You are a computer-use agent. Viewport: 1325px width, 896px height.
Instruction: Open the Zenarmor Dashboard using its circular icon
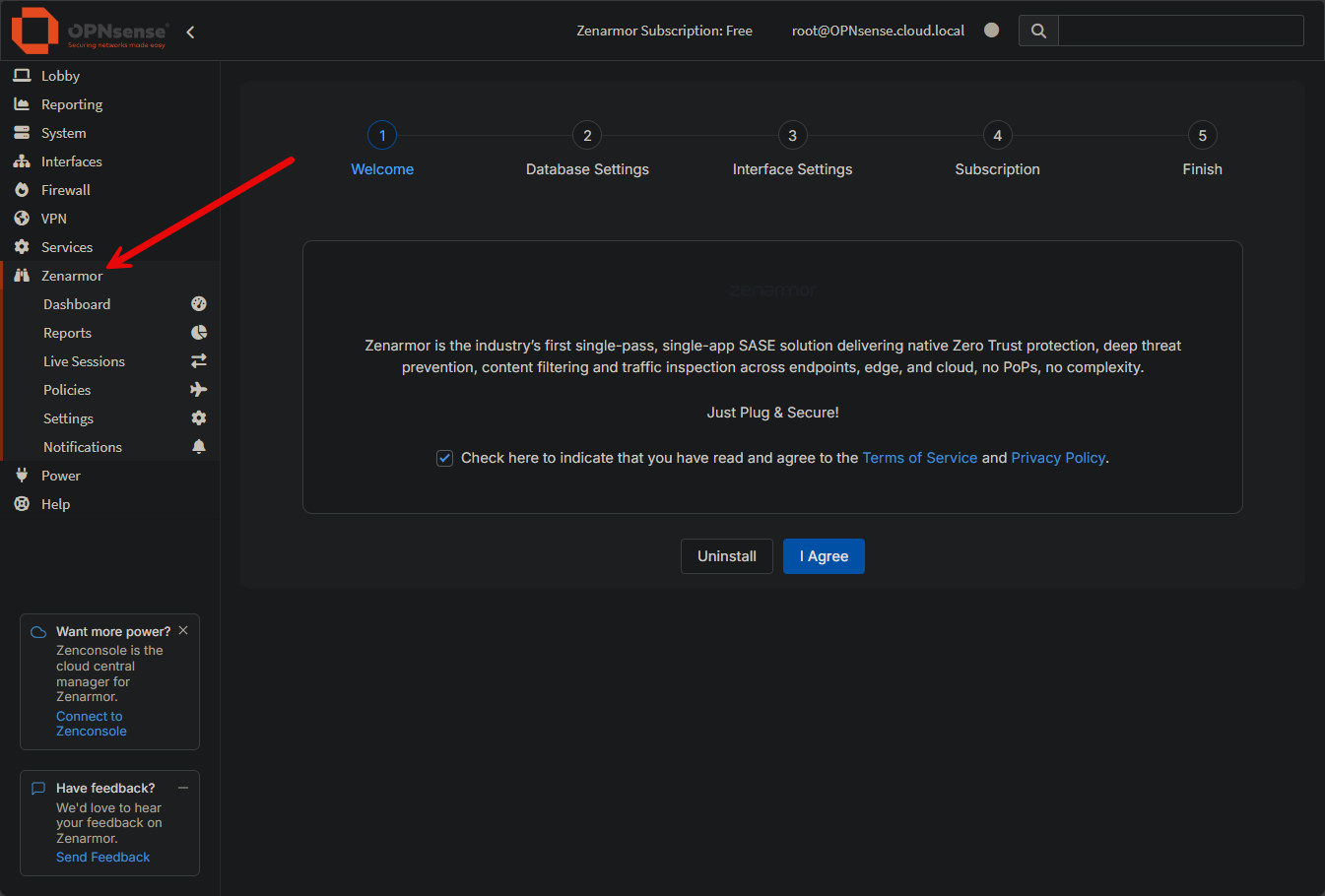(199, 303)
